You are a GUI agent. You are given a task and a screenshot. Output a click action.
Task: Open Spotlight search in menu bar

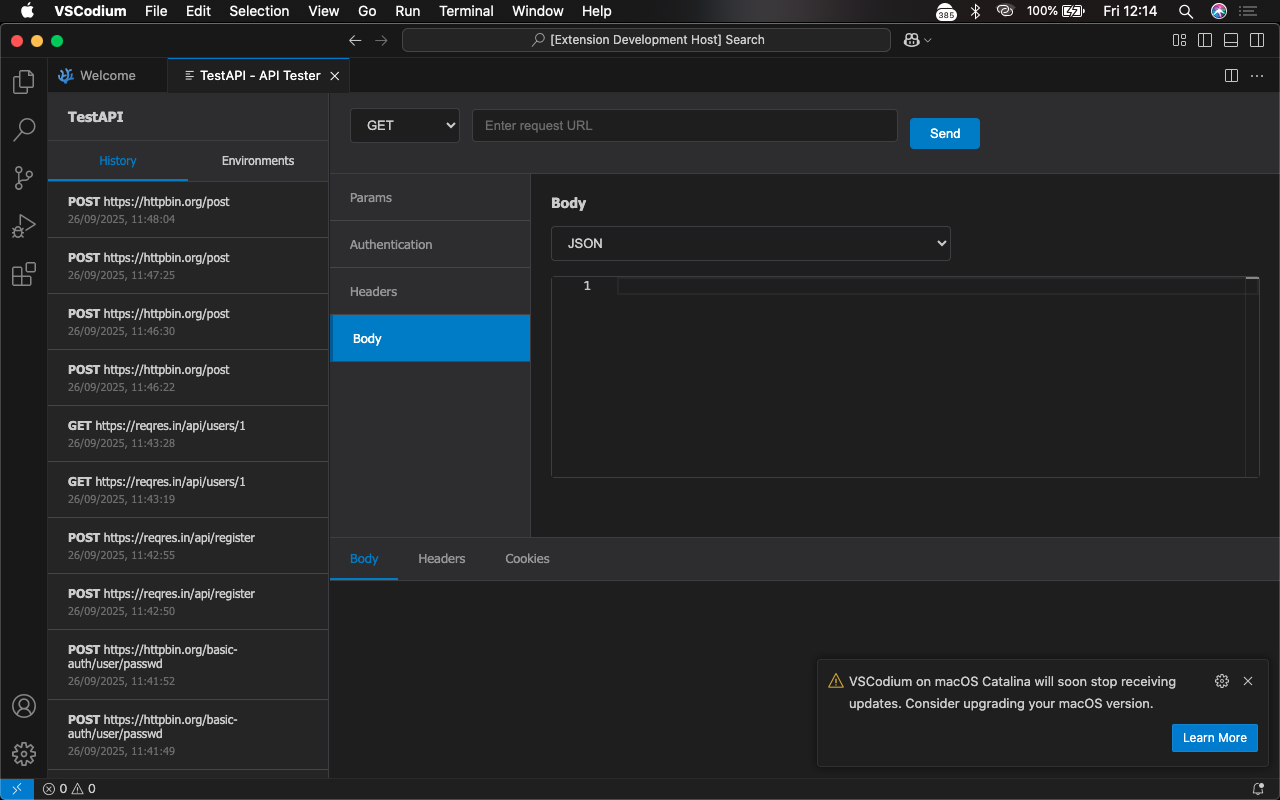click(x=1186, y=11)
